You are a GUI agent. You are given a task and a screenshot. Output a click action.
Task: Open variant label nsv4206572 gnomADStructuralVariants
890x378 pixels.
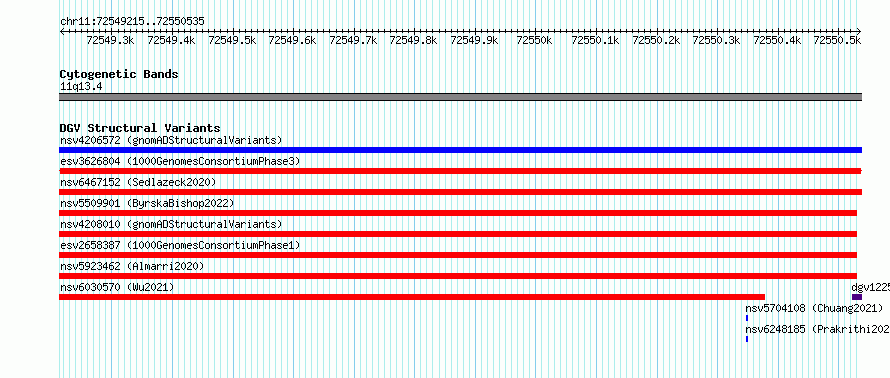click(x=171, y=140)
